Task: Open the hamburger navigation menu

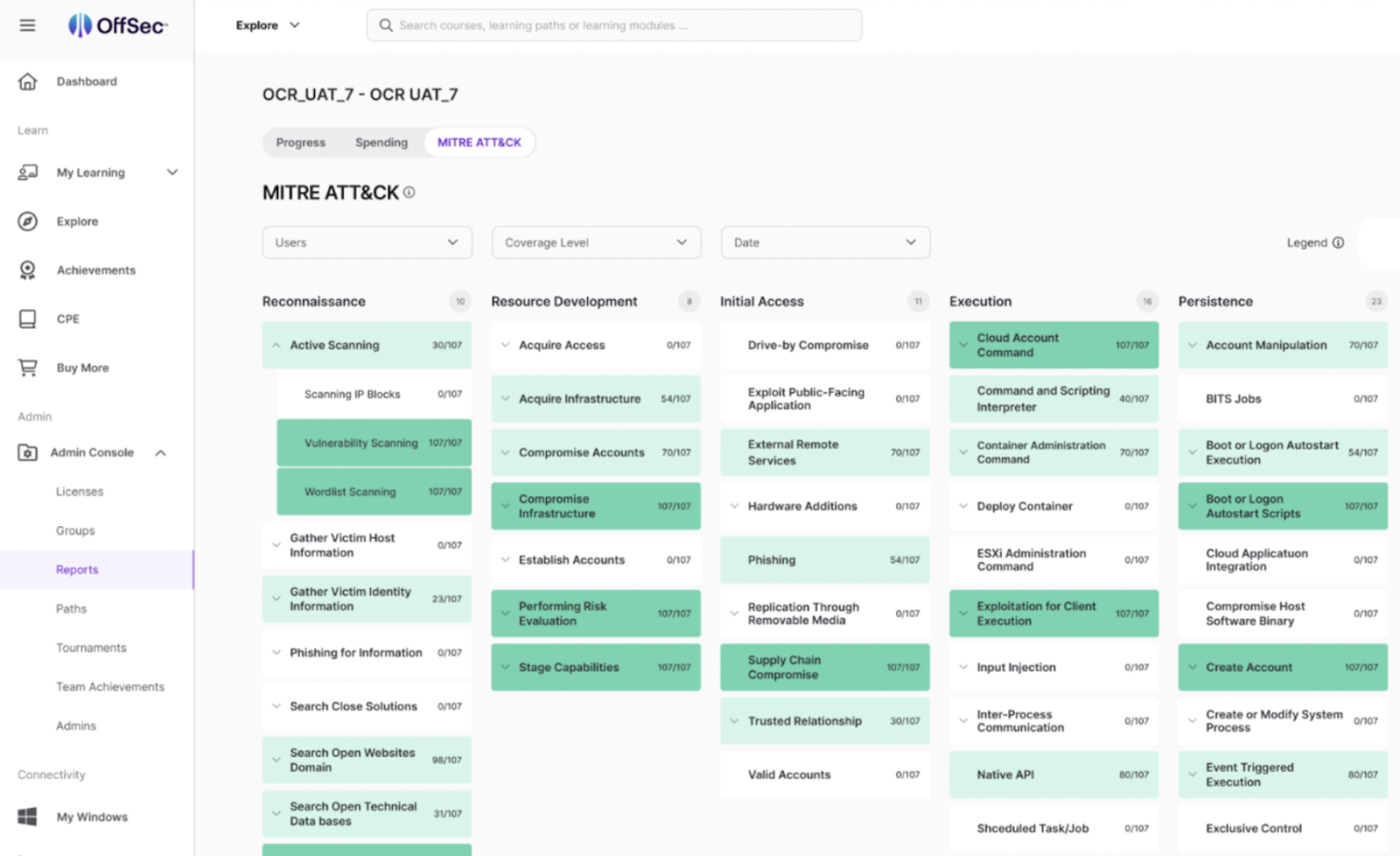Action: point(26,25)
